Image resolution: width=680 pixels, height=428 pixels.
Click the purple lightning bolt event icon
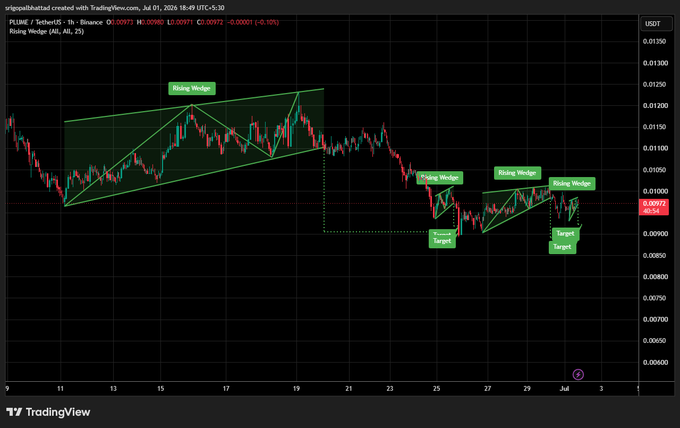tap(578, 374)
